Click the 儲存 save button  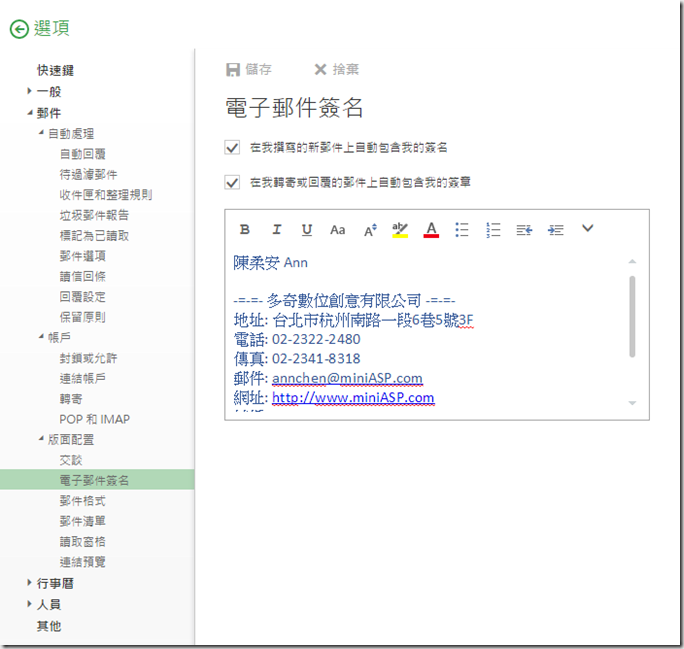click(x=249, y=70)
